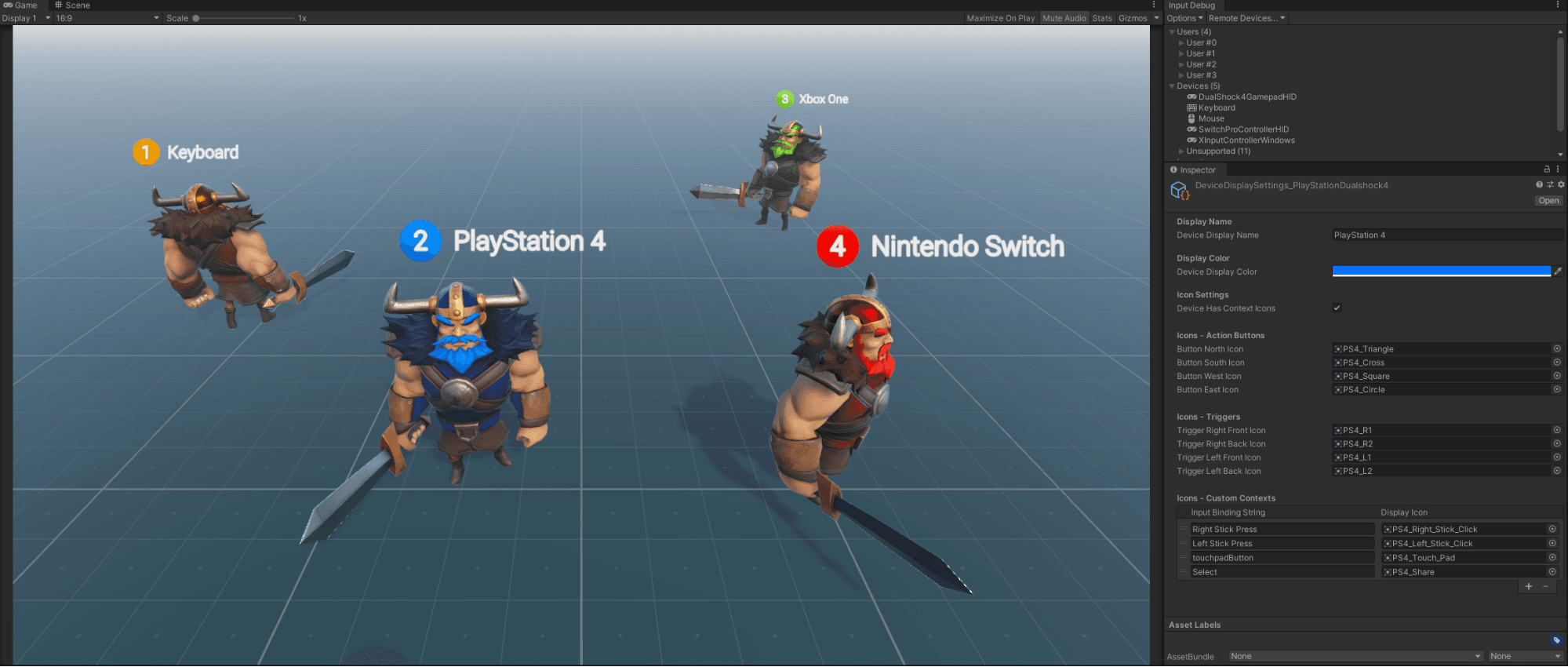
Task: Open the PS4_Square object picker
Action: click(1556, 376)
